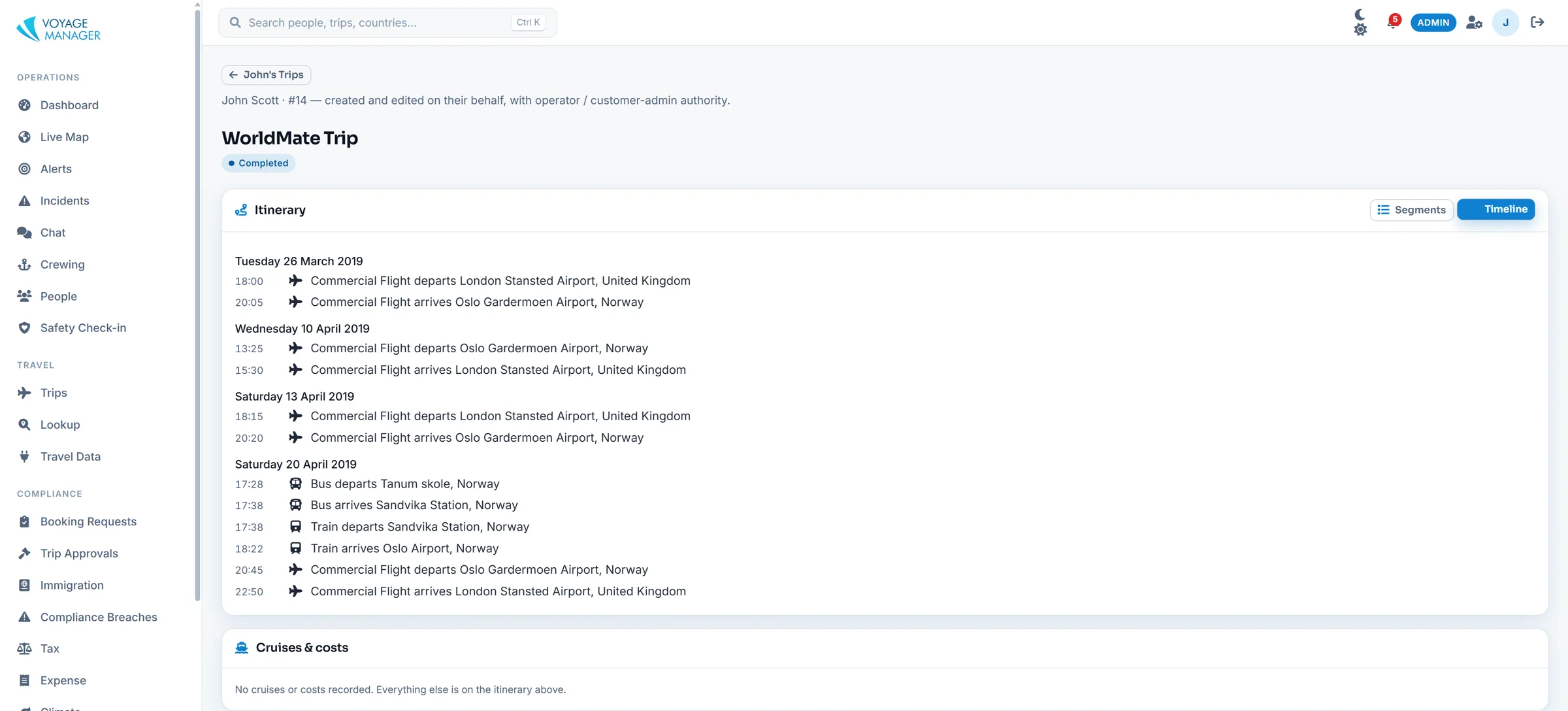This screenshot has width=1568, height=711.
Task: Select Booking Requests clipboard icon
Action: (24, 521)
